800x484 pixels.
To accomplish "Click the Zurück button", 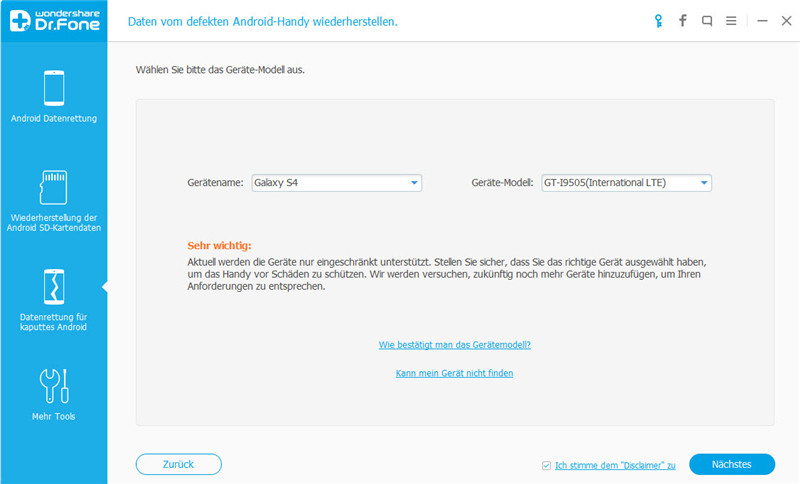I will coord(179,464).
